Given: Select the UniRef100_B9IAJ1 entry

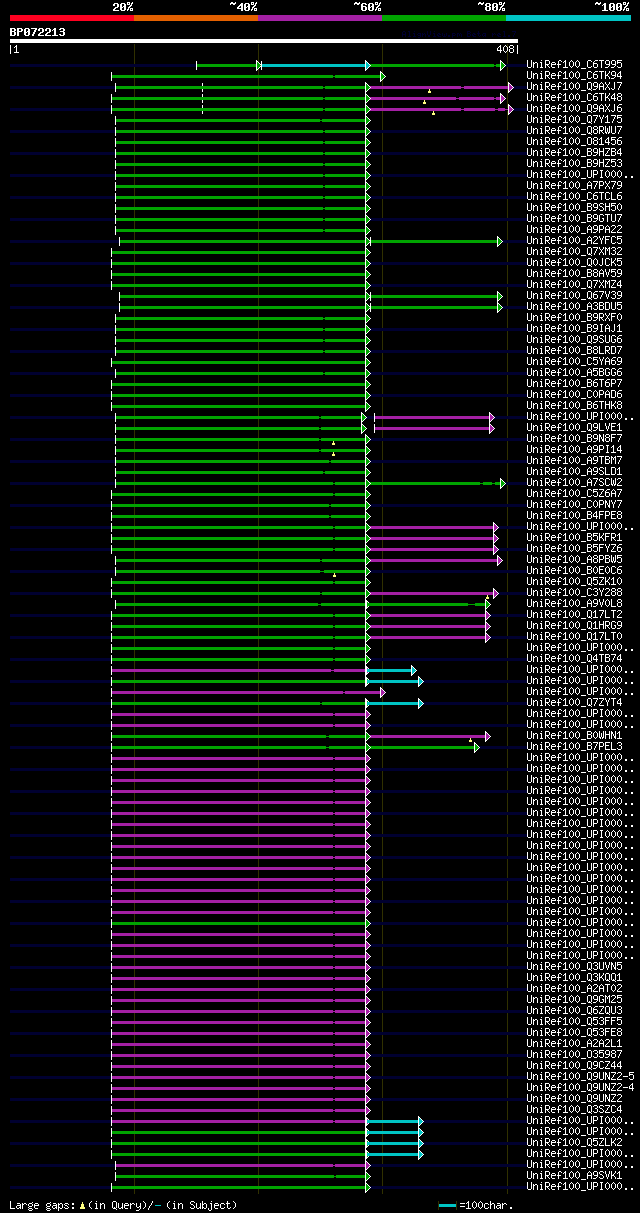Looking at the screenshot, I should [x=574, y=328].
